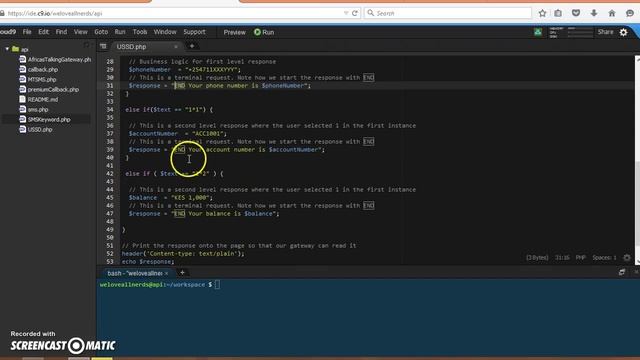The height and width of the screenshot is (360, 640).
Task: Open the Edit menu
Action: click(x=43, y=32)
